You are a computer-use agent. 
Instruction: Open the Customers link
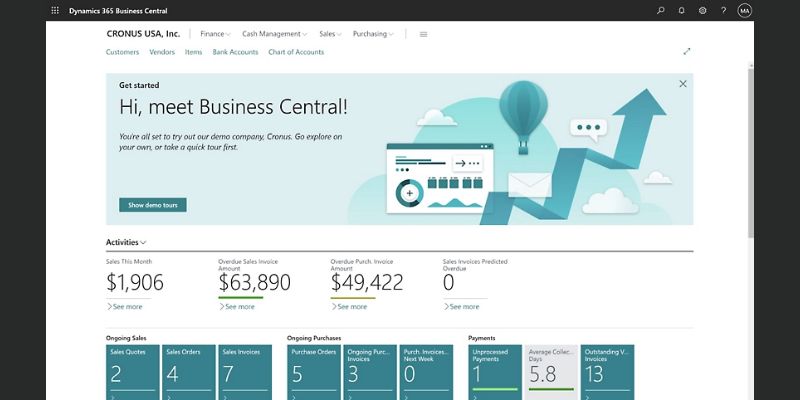point(122,52)
